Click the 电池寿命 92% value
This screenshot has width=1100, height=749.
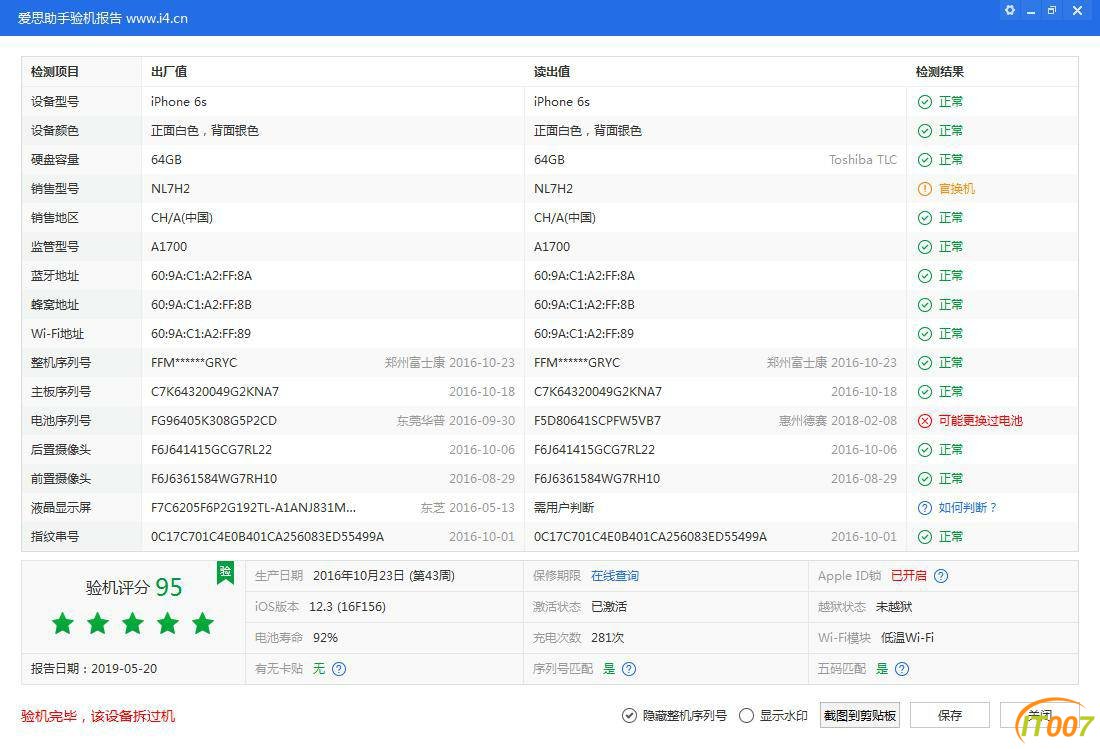click(326, 638)
